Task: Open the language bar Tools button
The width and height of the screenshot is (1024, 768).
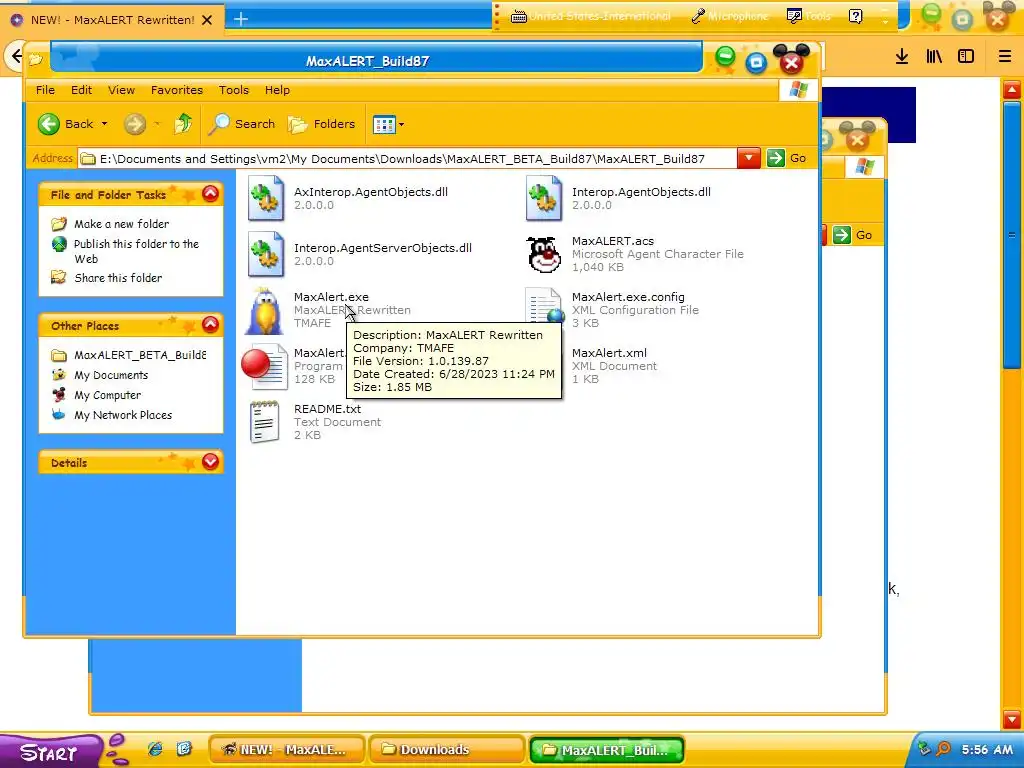Action: point(808,16)
